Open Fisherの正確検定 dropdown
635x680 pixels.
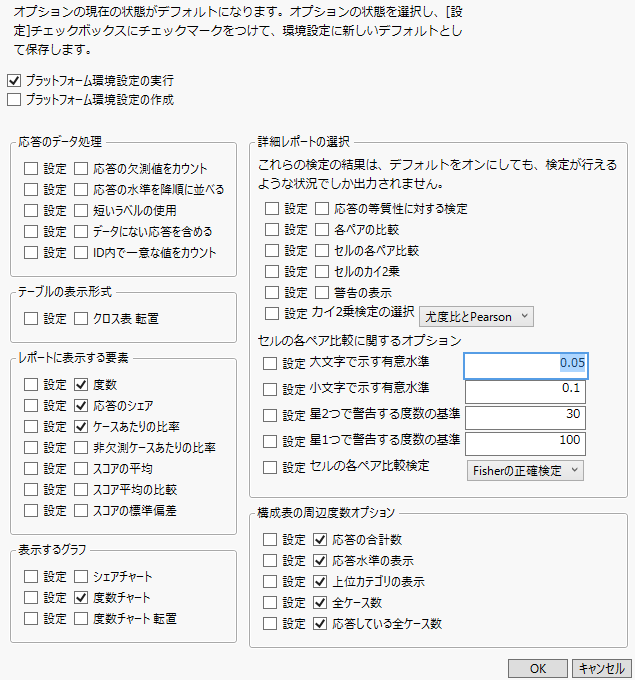(525, 471)
